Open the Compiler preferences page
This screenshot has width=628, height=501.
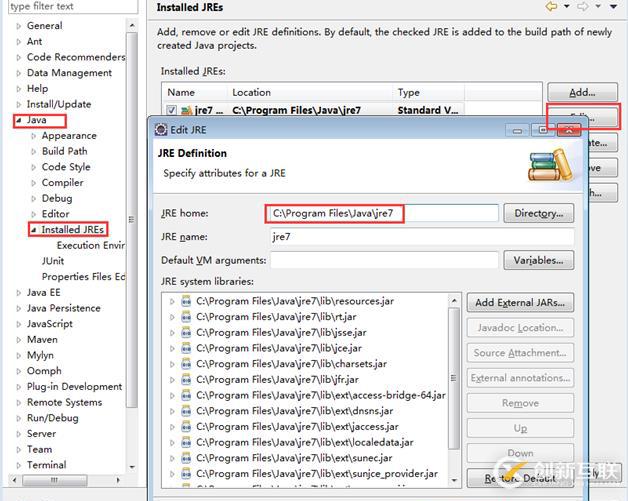[62, 183]
